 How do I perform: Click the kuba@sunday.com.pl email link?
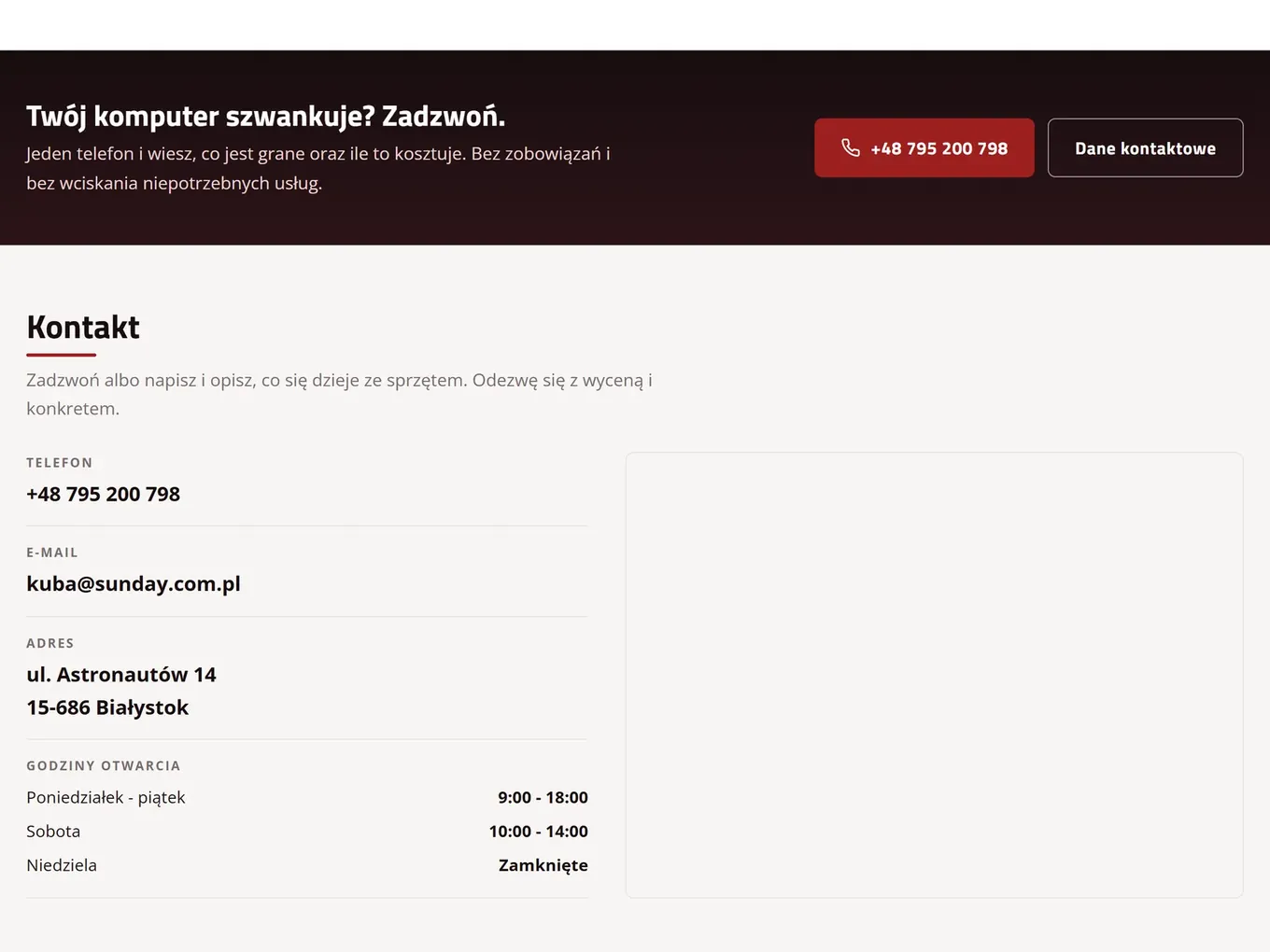(134, 583)
